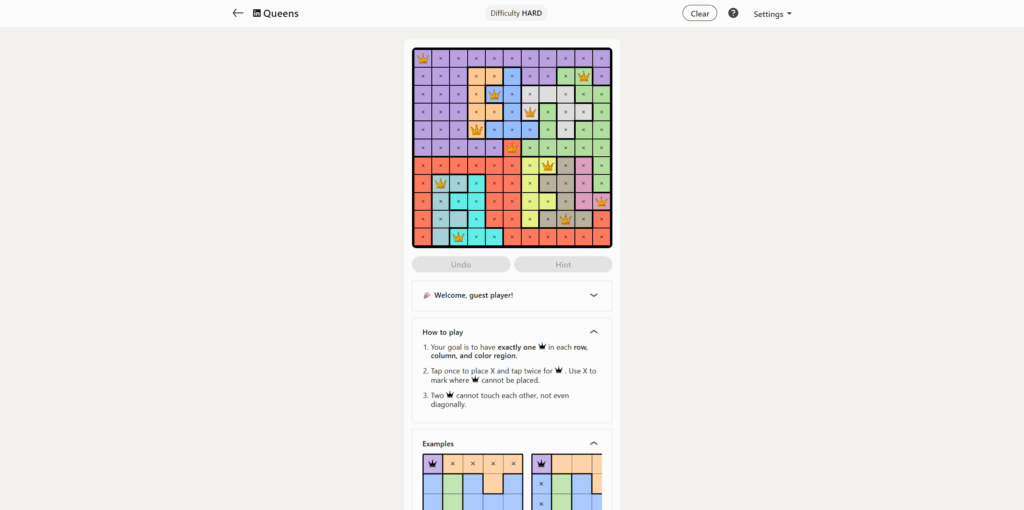1024x510 pixels.
Task: Toggle the bottom-right red cell of the board
Action: tap(602, 237)
